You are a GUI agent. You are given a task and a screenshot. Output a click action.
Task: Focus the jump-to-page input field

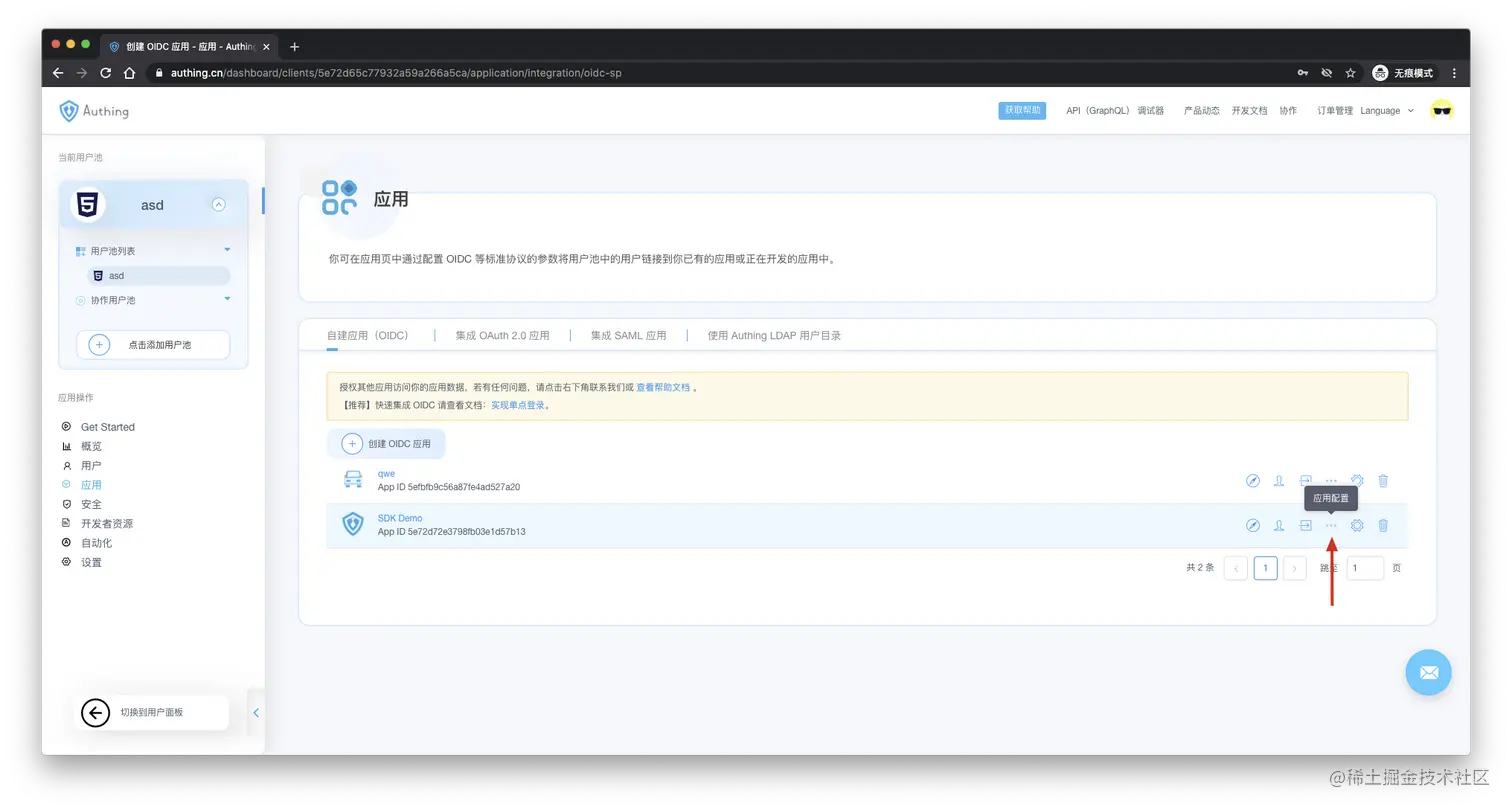coord(1365,568)
